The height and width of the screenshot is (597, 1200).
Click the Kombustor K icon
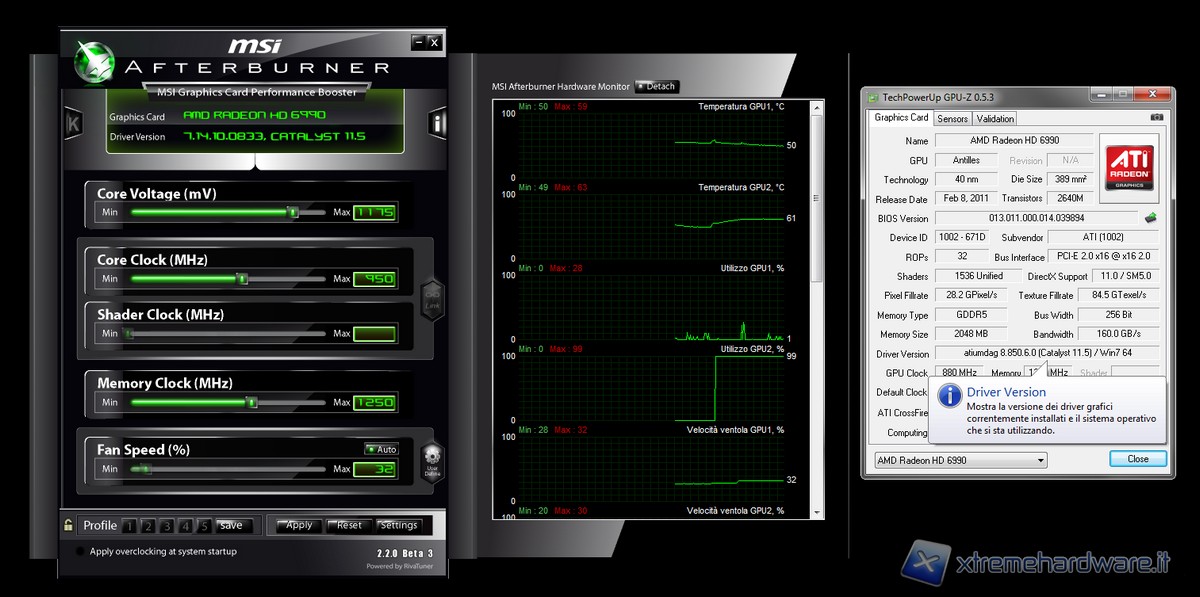72,124
